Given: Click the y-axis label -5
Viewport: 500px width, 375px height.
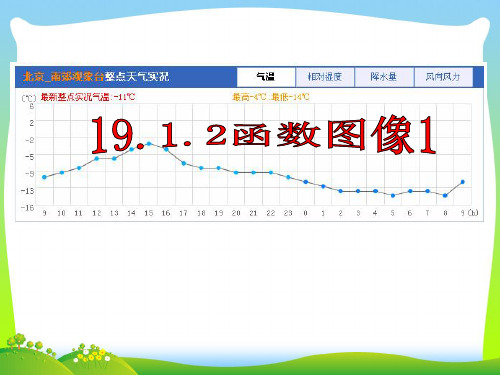Looking at the screenshot, I should pos(29,156).
